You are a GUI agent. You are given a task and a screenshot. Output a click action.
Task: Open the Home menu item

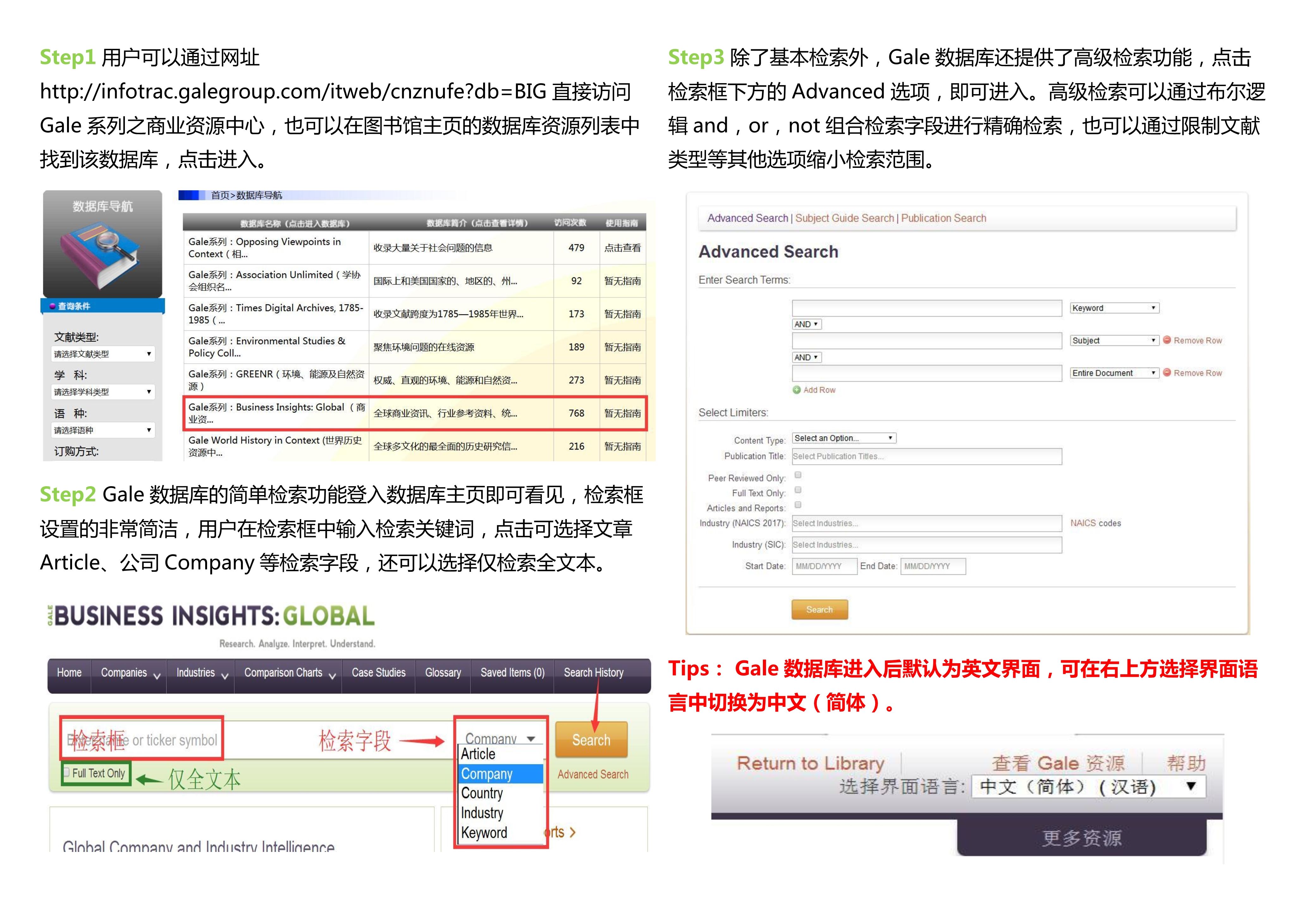coord(69,673)
